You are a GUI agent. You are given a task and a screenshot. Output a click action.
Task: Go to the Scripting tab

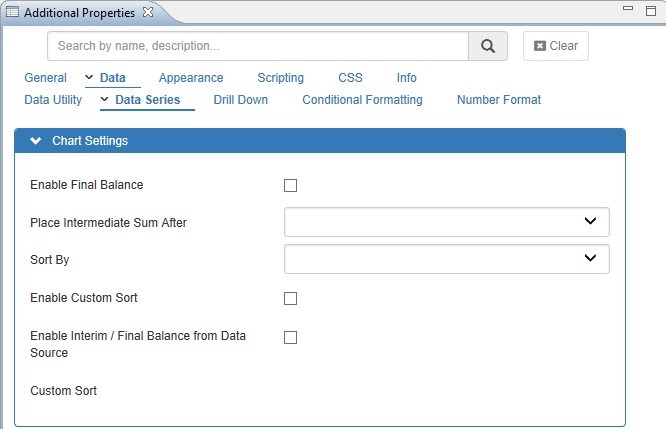tap(280, 78)
